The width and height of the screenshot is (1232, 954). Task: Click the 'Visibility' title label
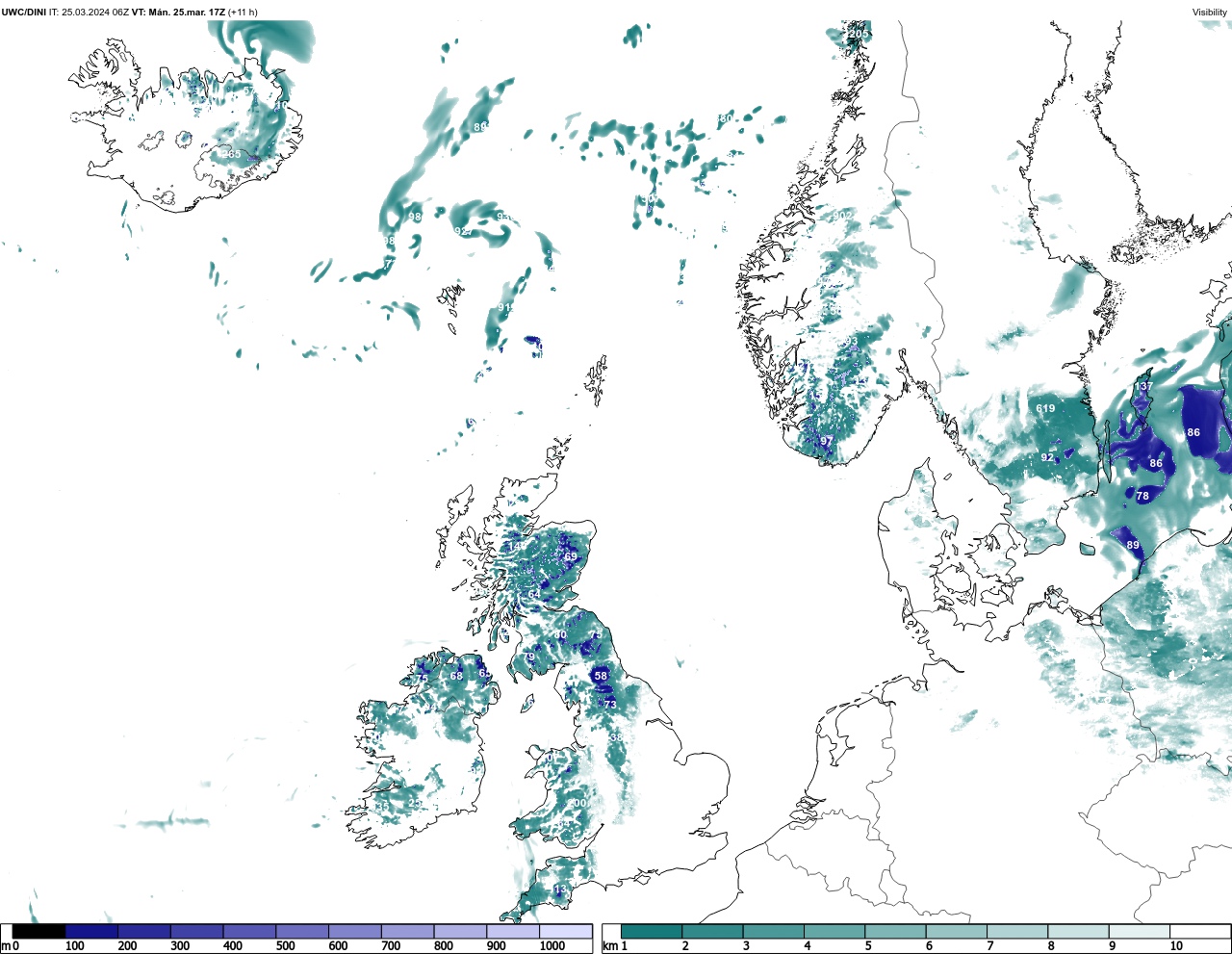(1210, 12)
